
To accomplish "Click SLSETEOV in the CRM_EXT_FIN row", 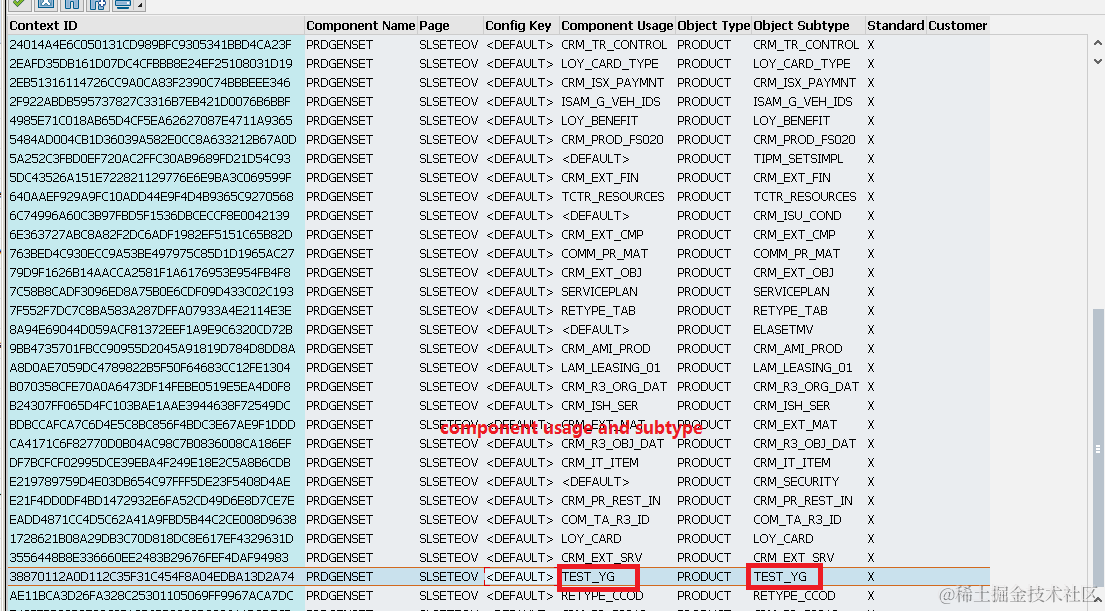I will 448,178.
